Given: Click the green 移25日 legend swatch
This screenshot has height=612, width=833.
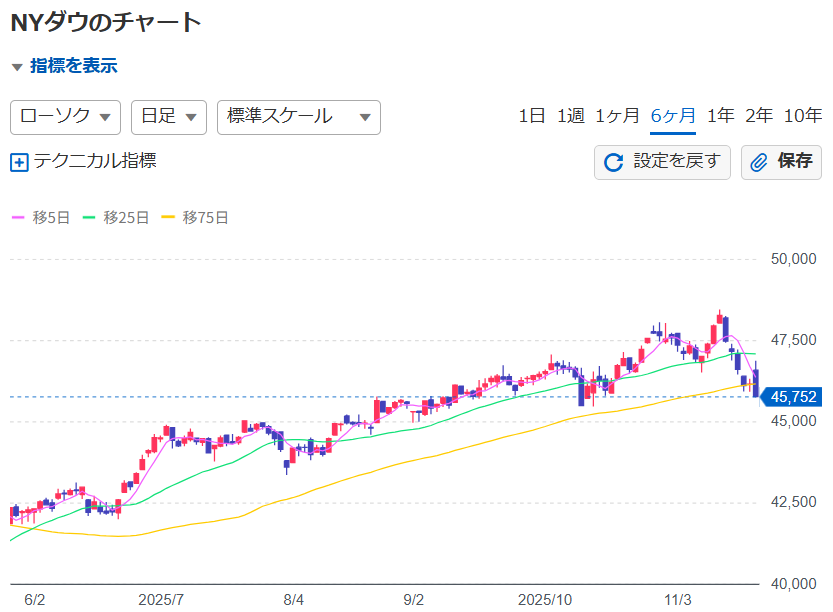Looking at the screenshot, I should pos(88,217).
